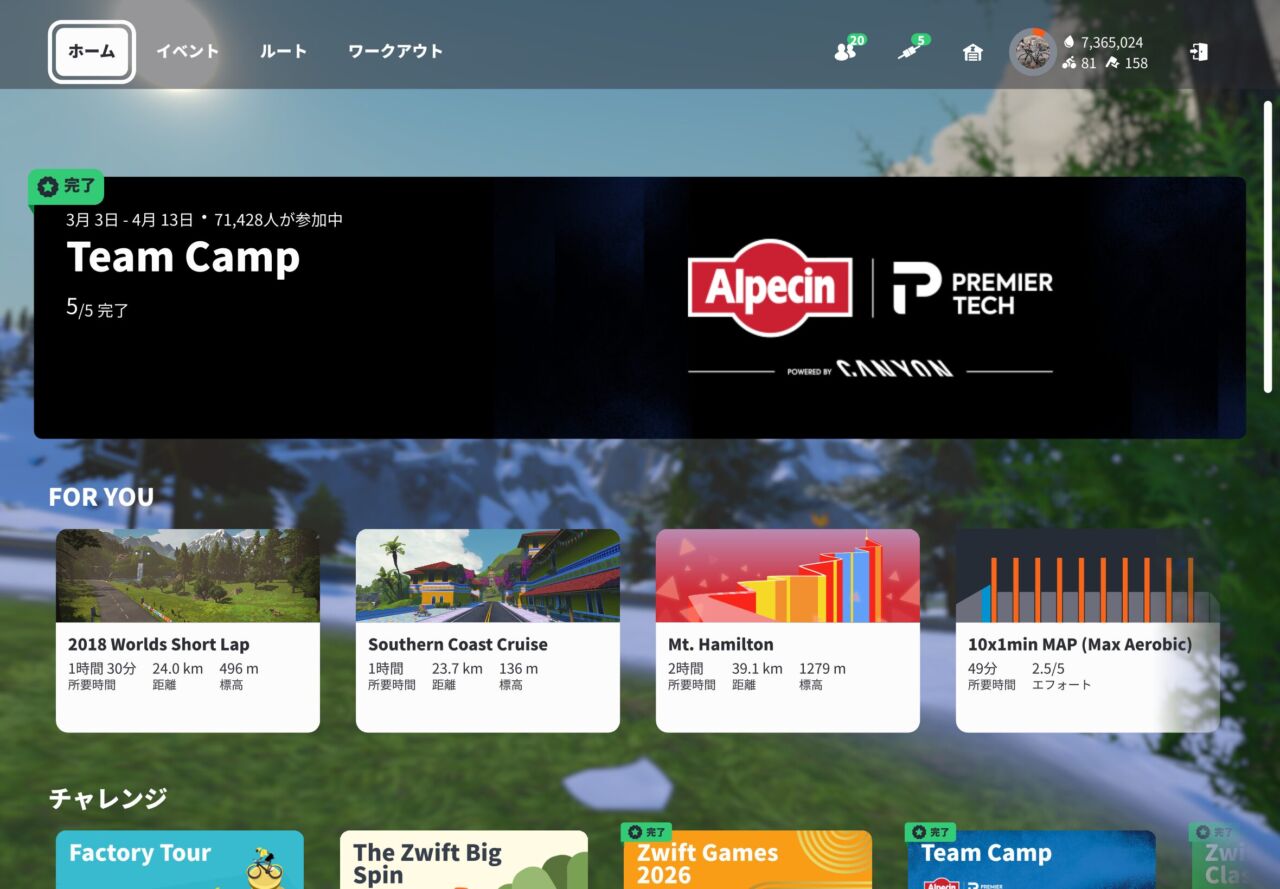Open the 10x1min MAP workout card
This screenshot has height=889, width=1280.
1088,630
